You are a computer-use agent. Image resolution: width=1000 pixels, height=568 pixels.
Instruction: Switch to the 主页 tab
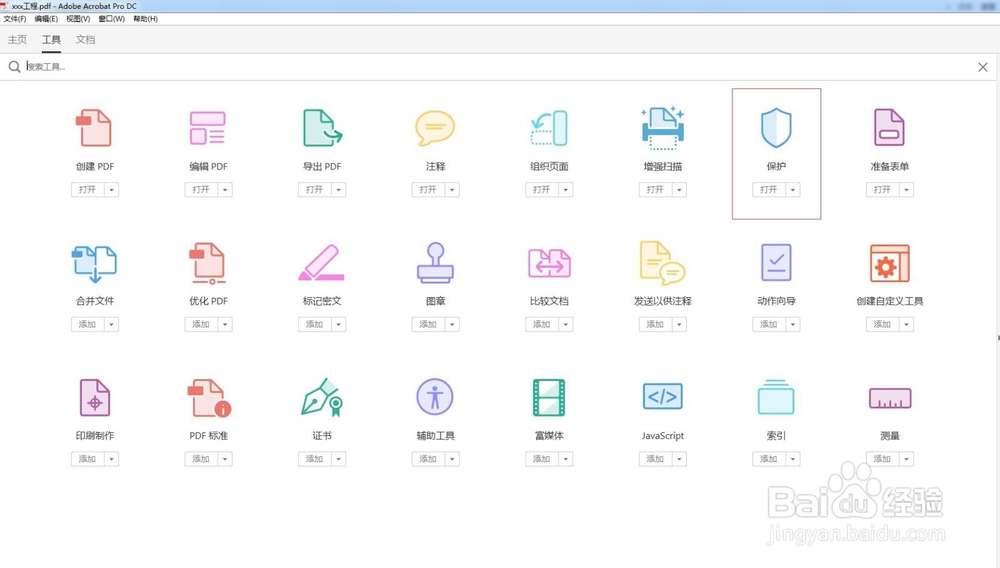coord(17,40)
